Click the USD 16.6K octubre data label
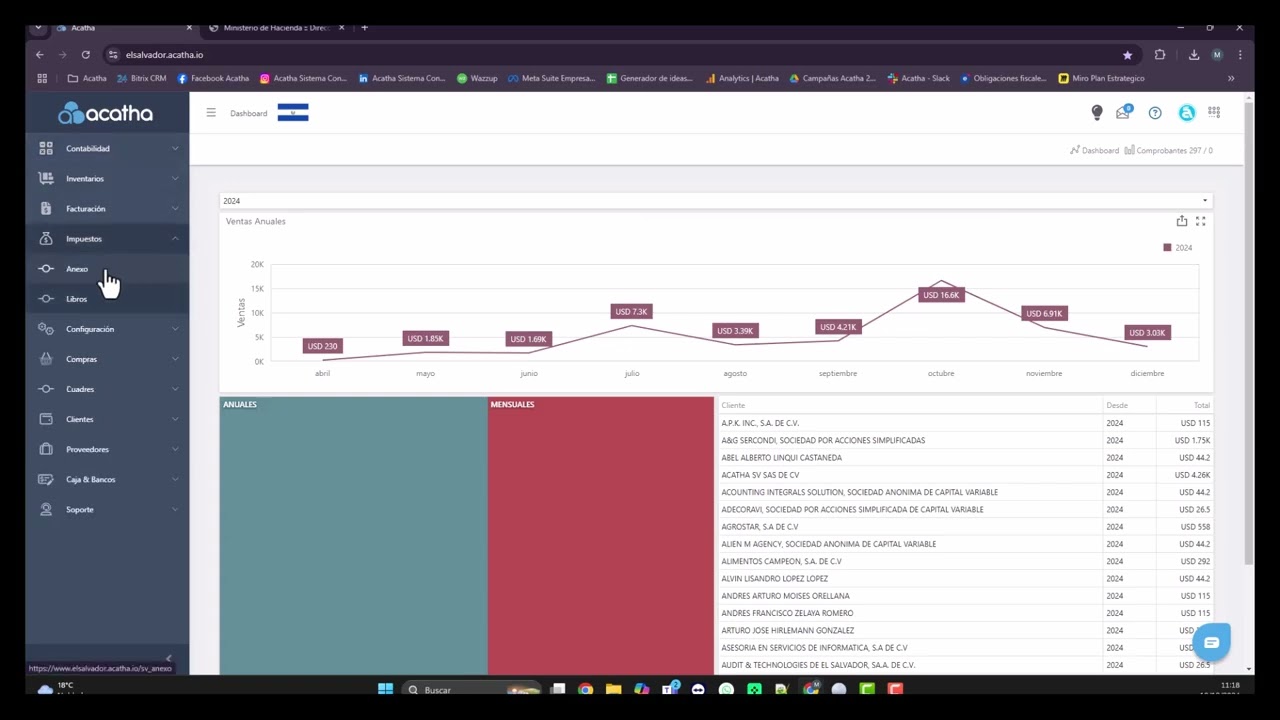The height and width of the screenshot is (720, 1280). [940, 295]
